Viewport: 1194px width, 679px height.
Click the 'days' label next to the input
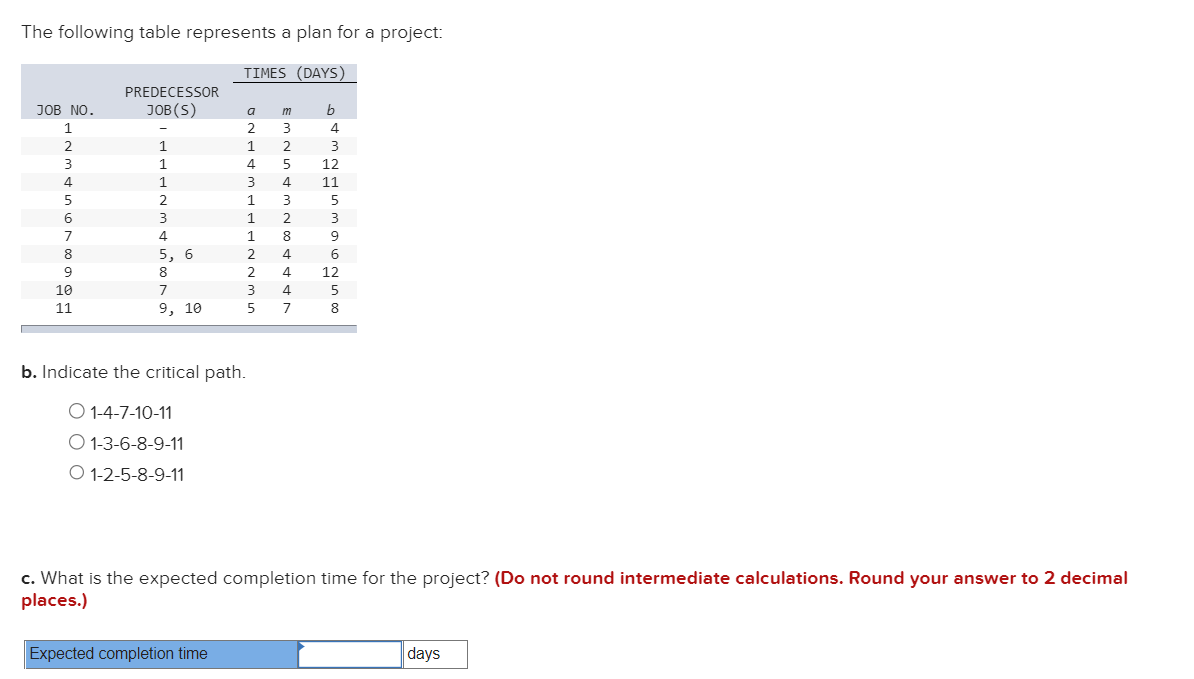pos(424,654)
